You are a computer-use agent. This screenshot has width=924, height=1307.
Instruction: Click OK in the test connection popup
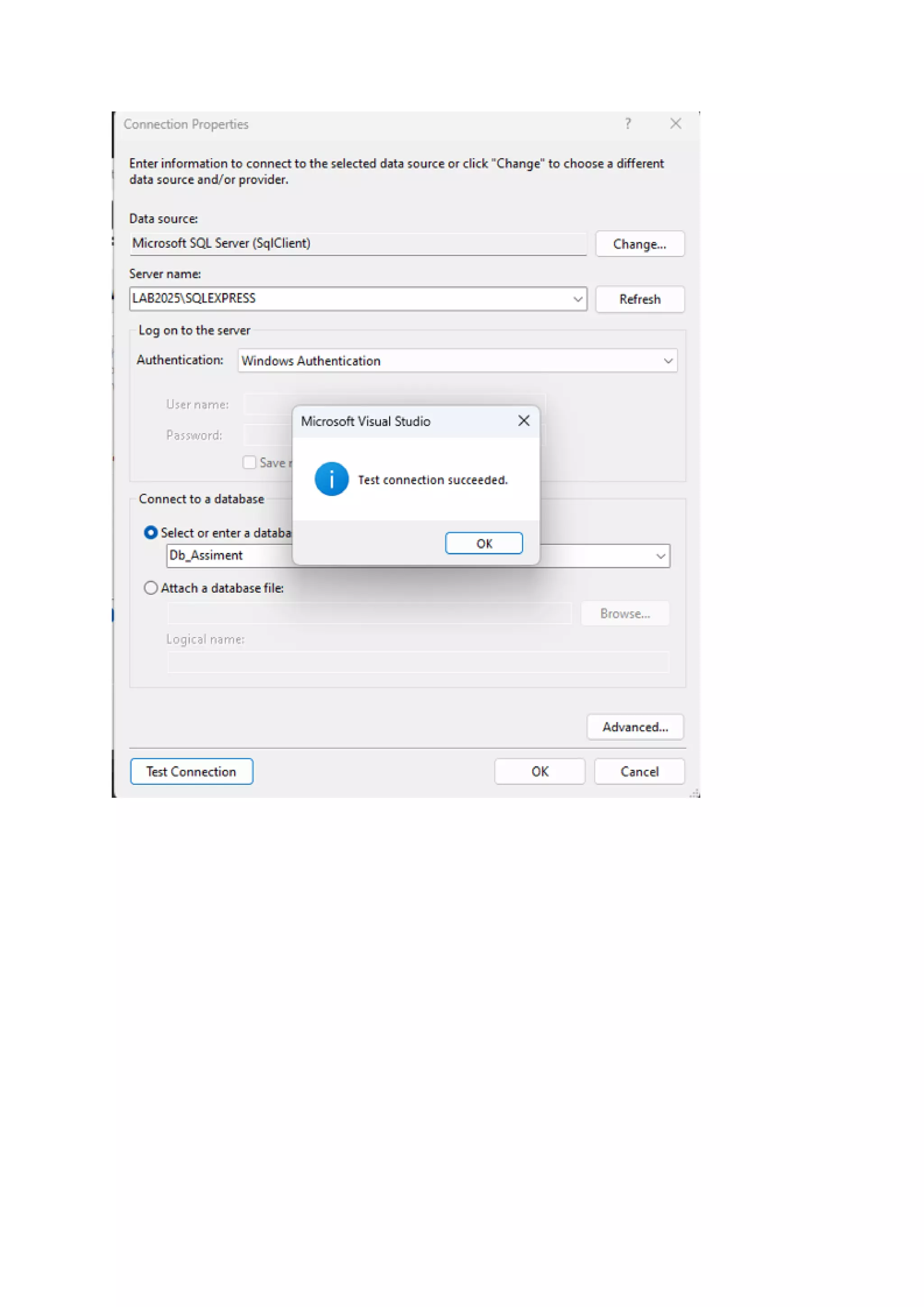coord(484,543)
